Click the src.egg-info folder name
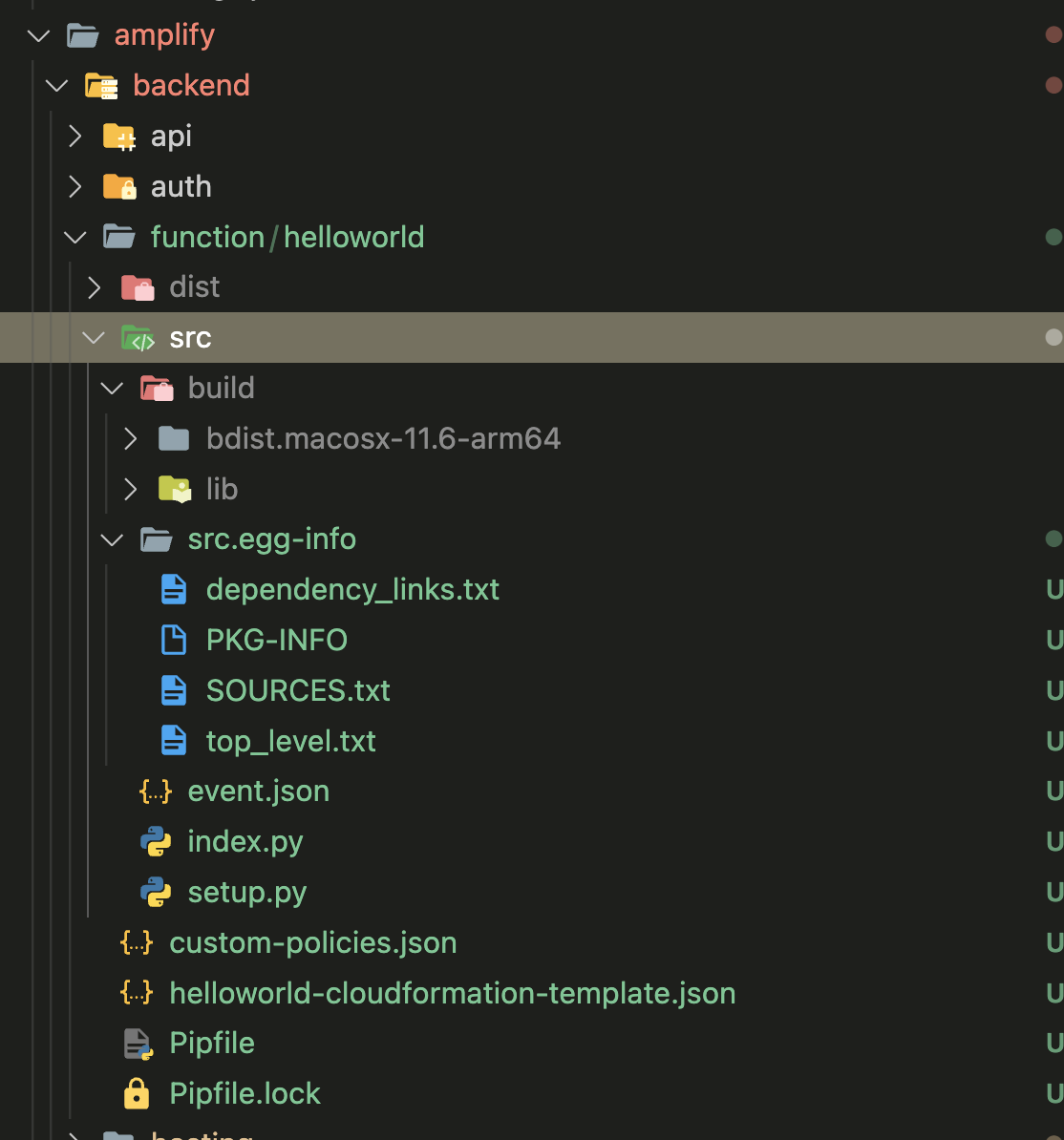 coord(272,540)
